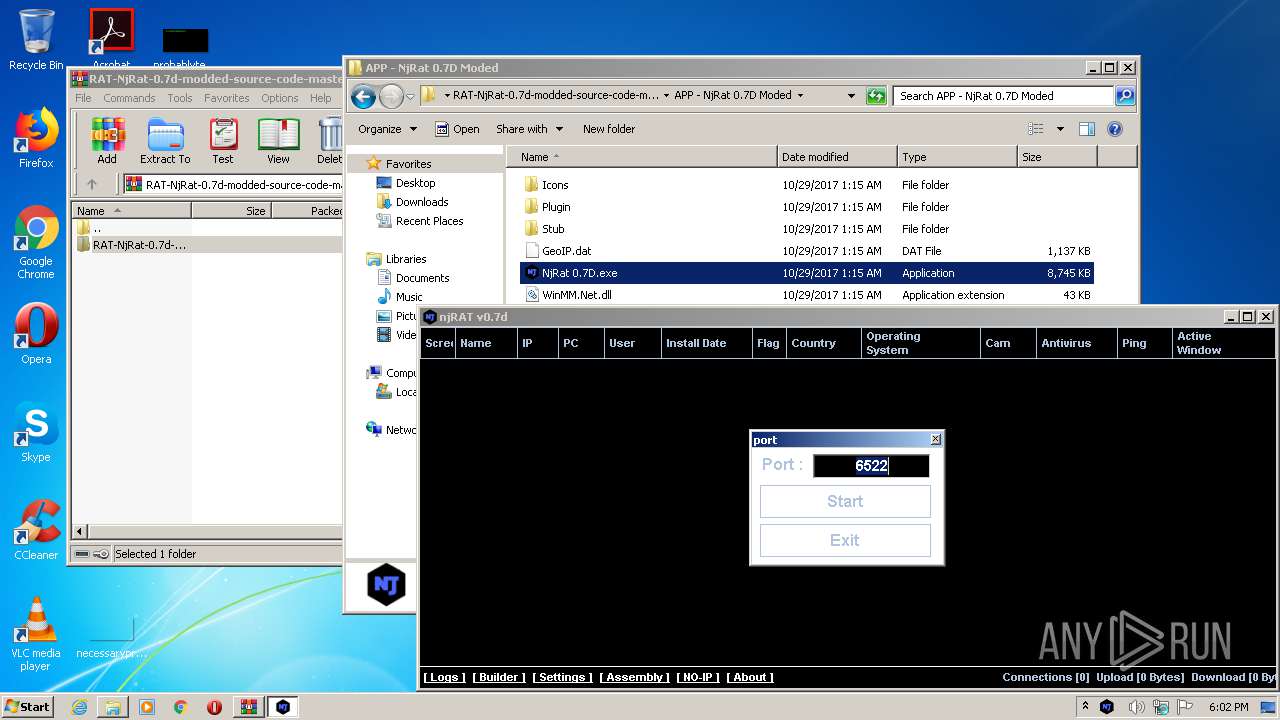Screen dimensions: 1280x720
Task: Click Explorer back navigation arrow
Action: (x=363, y=96)
